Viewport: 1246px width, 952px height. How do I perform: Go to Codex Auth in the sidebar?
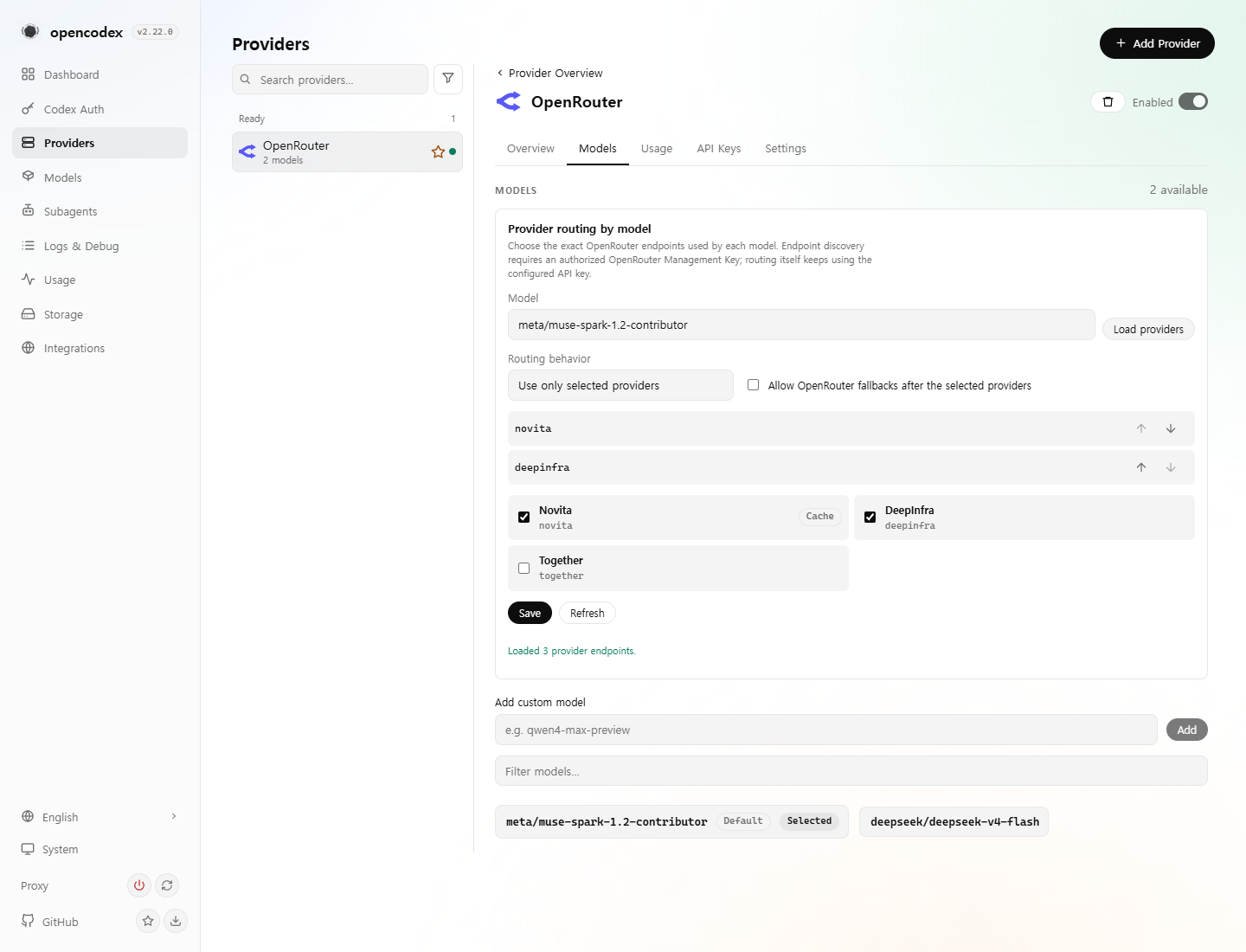pyautogui.click(x=100, y=109)
